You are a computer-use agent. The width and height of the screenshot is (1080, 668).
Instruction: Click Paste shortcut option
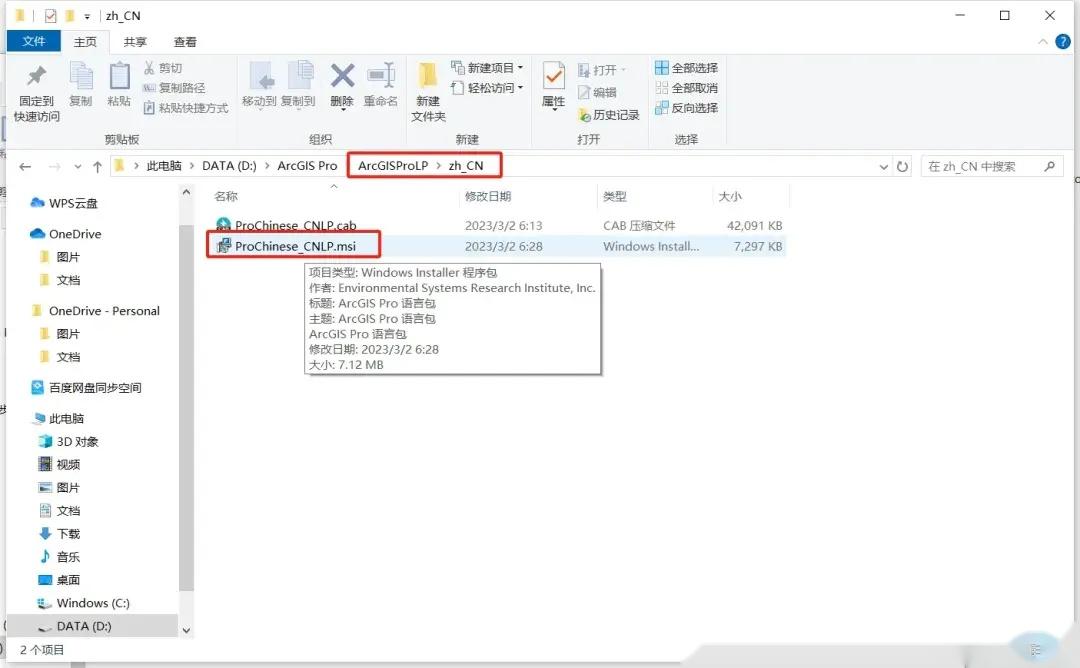[x=185, y=108]
